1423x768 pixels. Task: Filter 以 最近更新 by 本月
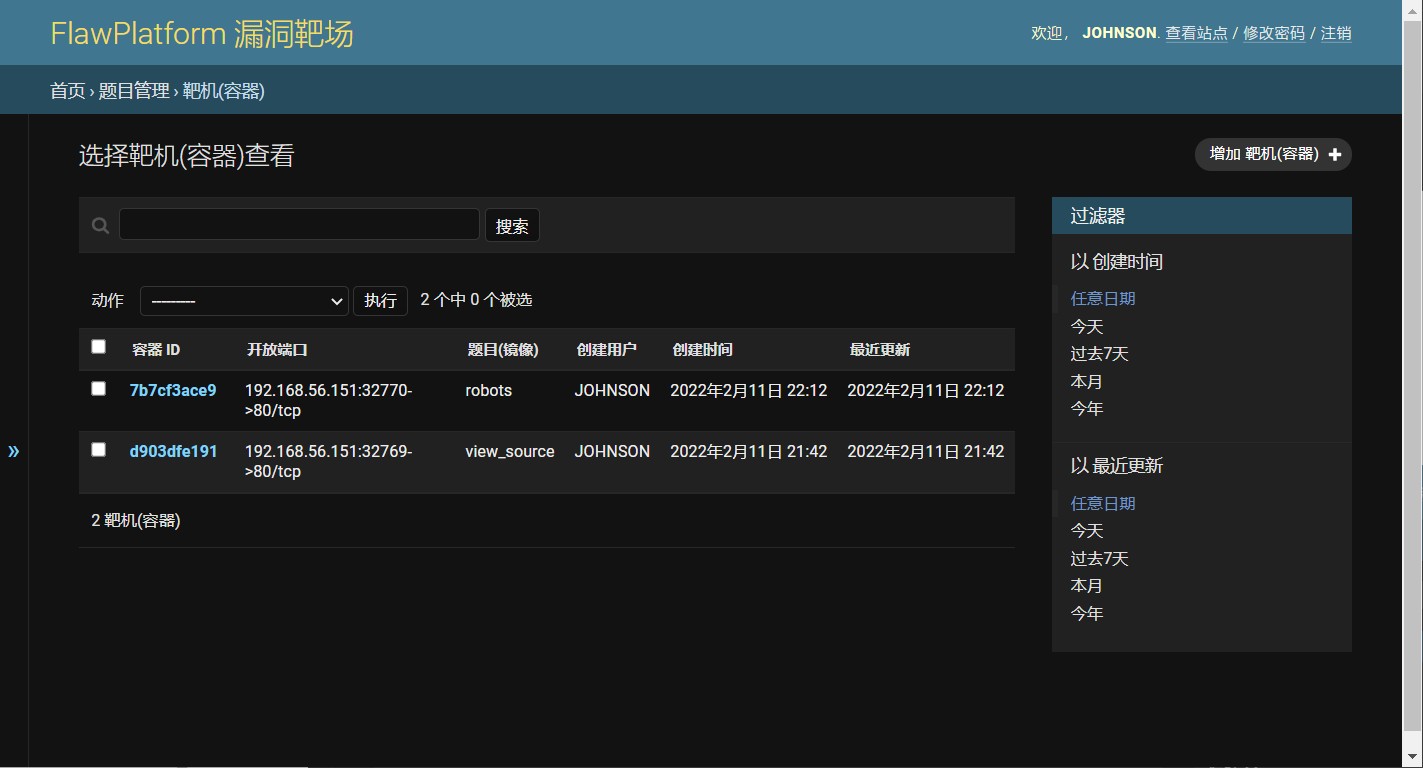1087,585
